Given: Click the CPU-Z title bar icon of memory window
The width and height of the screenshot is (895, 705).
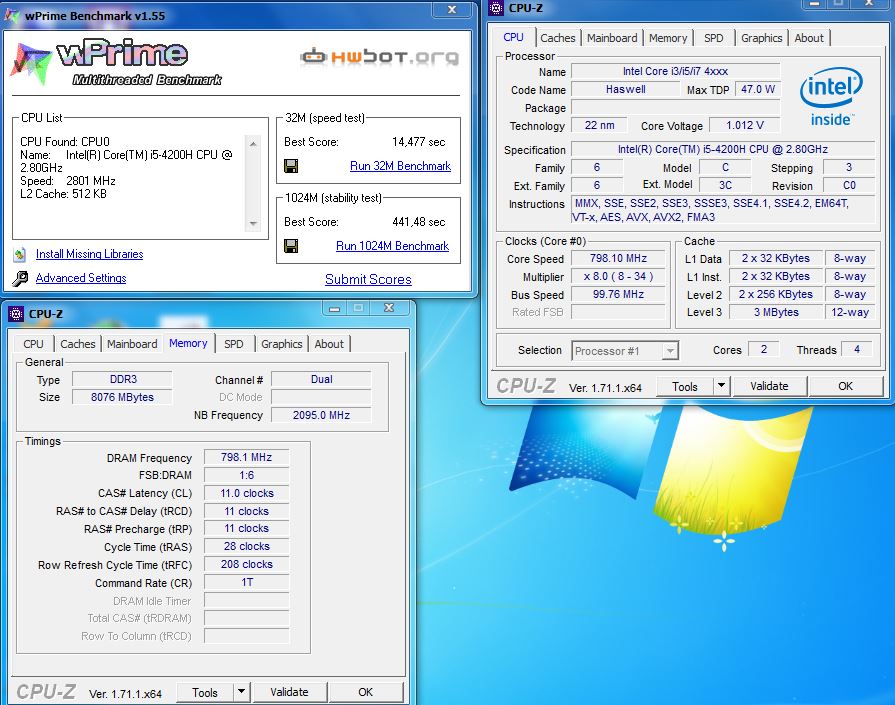Looking at the screenshot, I should click(x=17, y=314).
